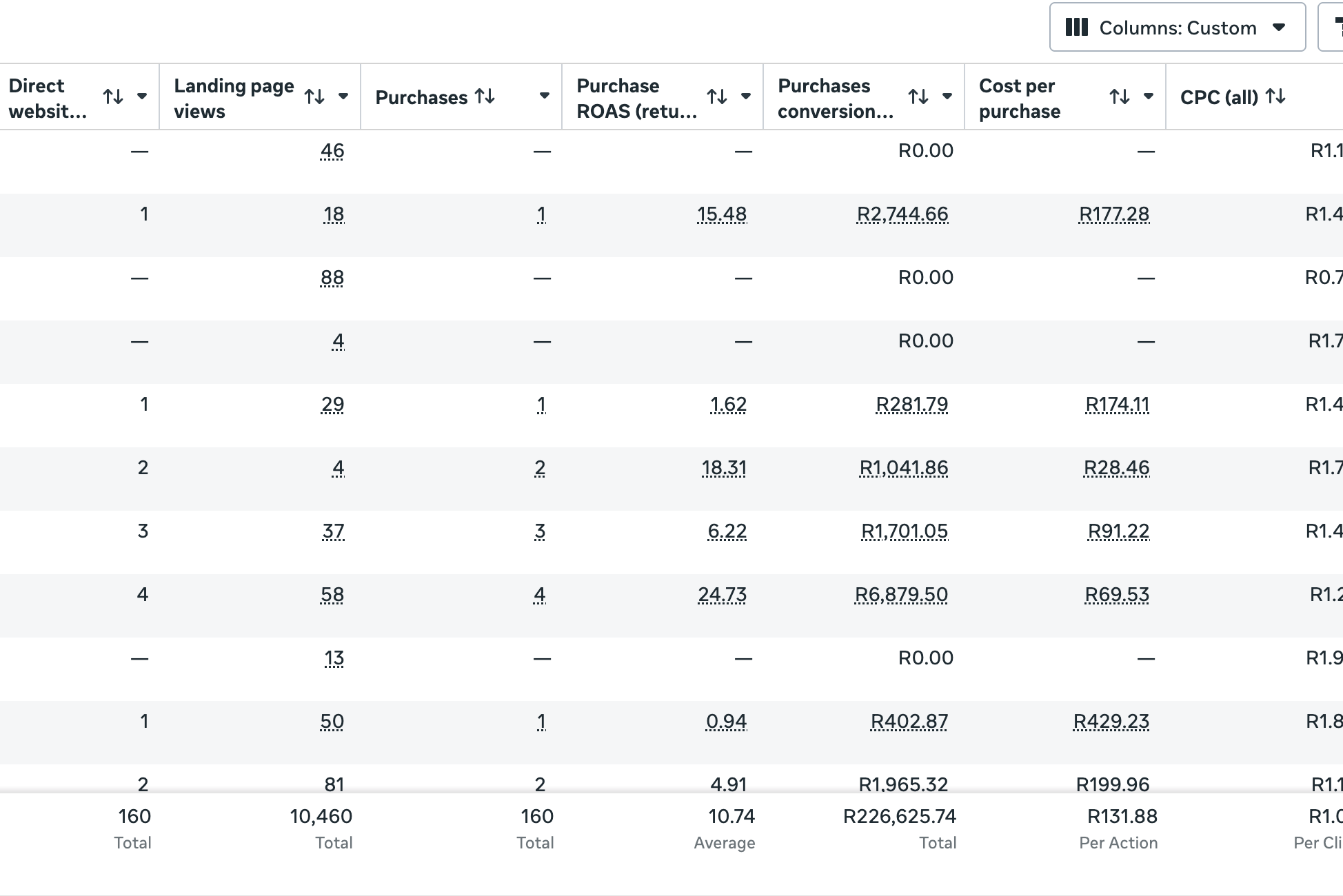Viewport: 1343px width, 896px height.
Task: Select the 24.73 Purchase ROAS value
Action: coord(722,593)
